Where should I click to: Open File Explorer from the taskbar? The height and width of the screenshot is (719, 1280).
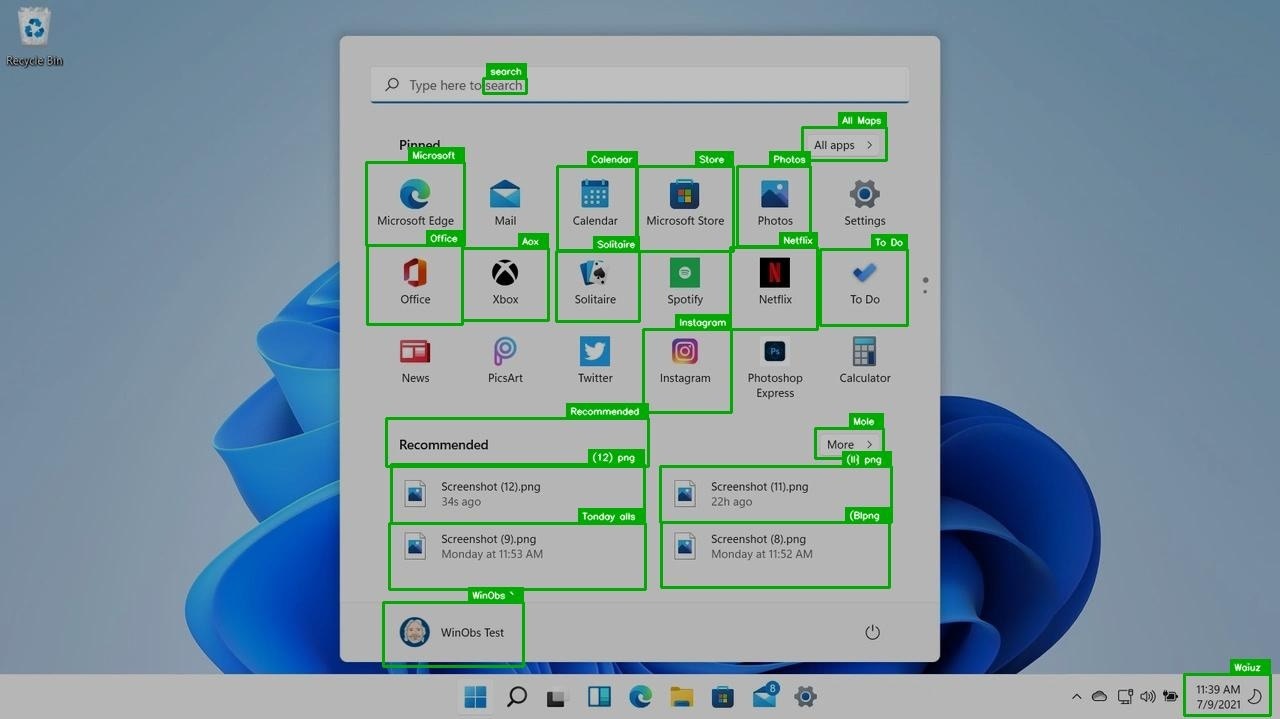682,697
